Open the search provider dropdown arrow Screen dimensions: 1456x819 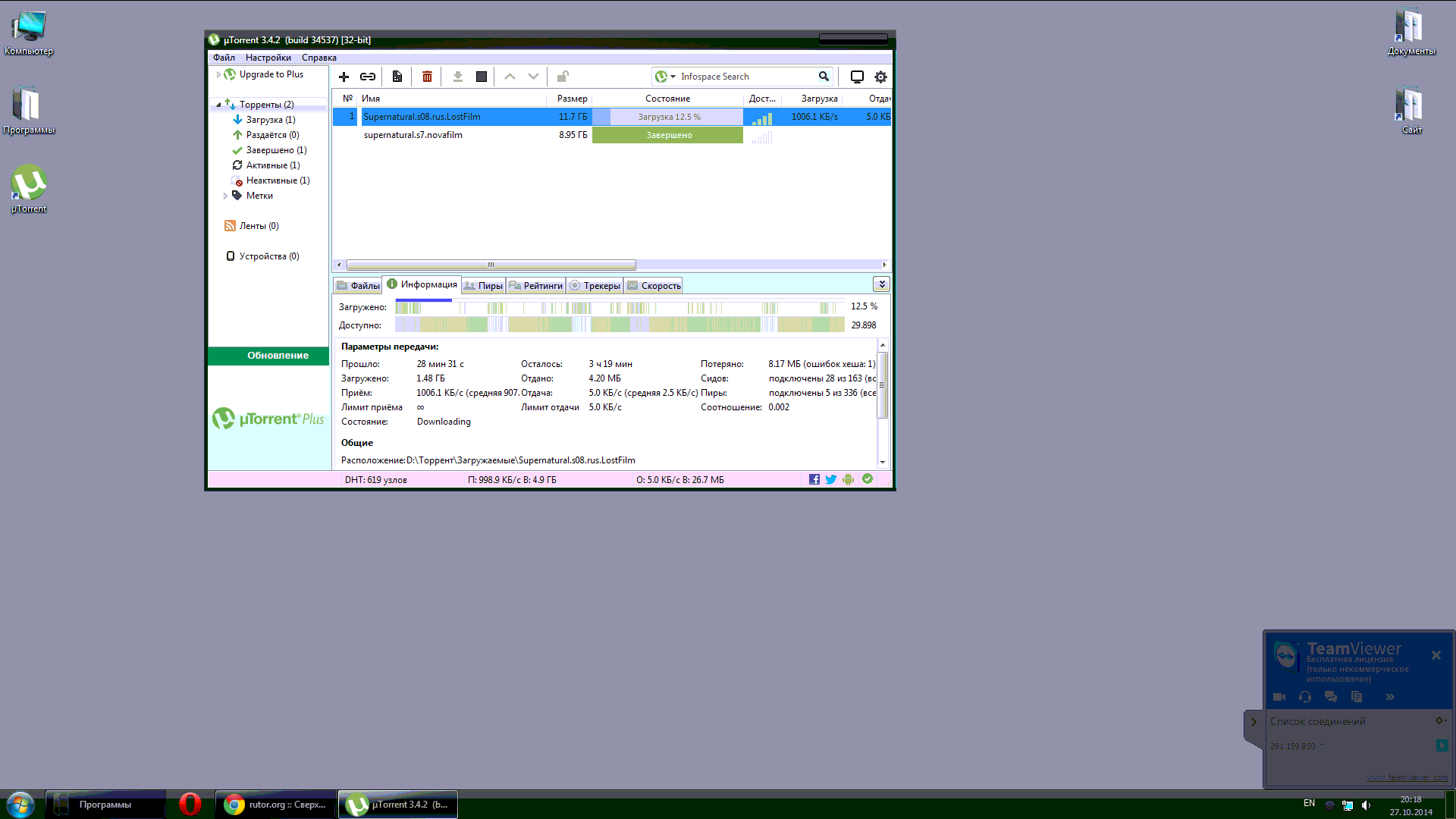point(673,77)
